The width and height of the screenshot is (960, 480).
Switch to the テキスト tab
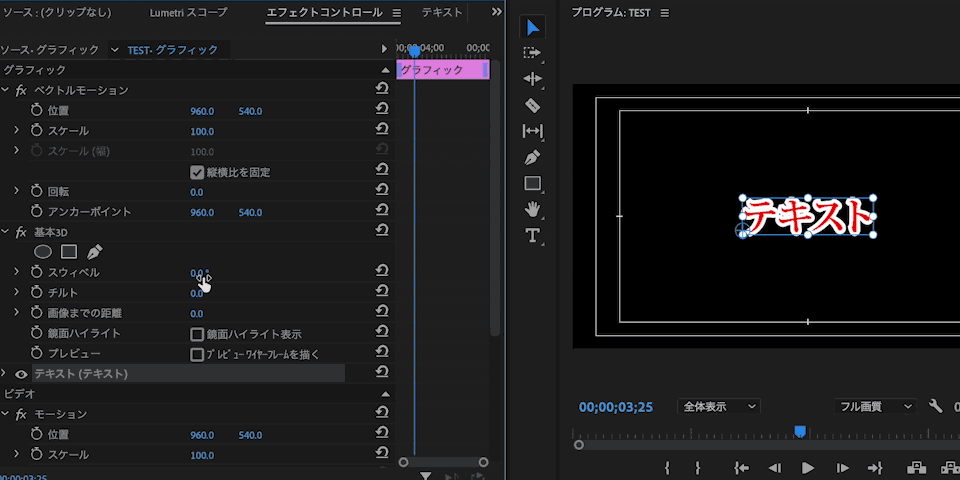442,12
